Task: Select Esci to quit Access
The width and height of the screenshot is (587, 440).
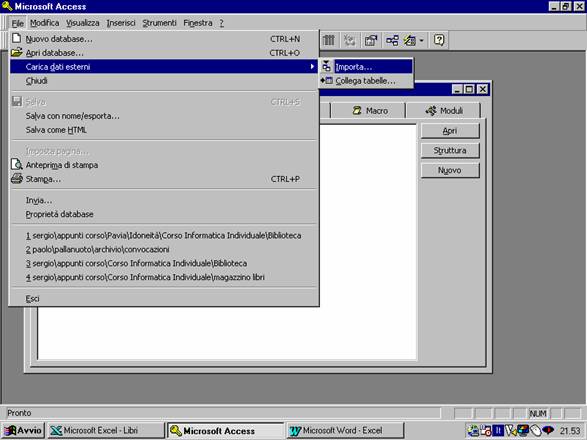Action: 164,298
